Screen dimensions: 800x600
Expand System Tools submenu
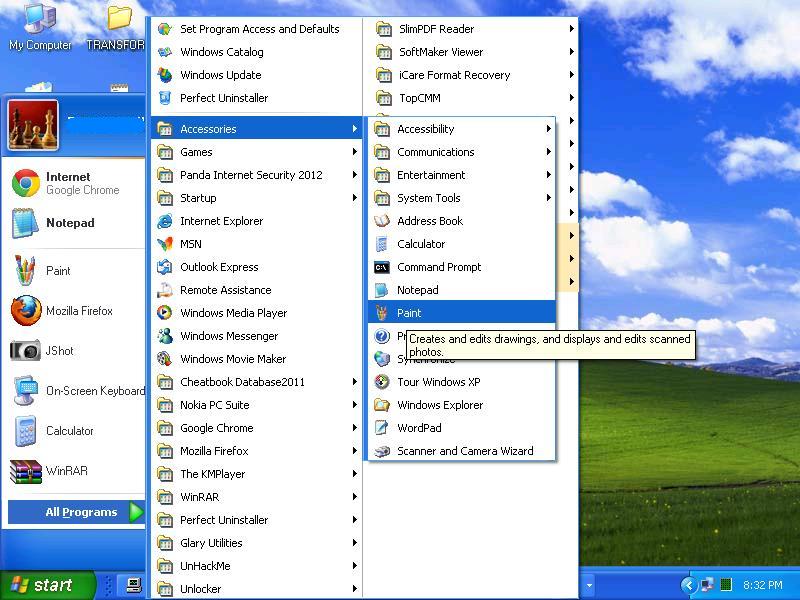(461, 198)
